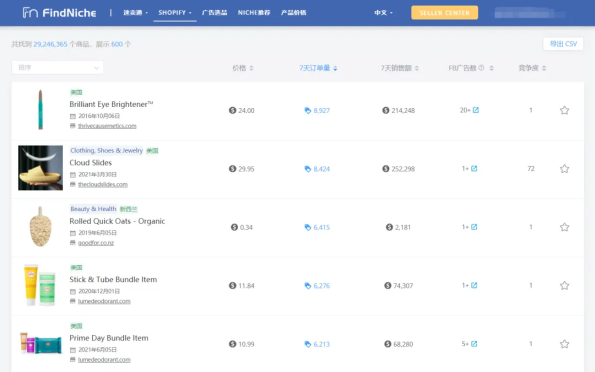
Task: Click order tag icon beside 6,415
Action: tap(308, 227)
